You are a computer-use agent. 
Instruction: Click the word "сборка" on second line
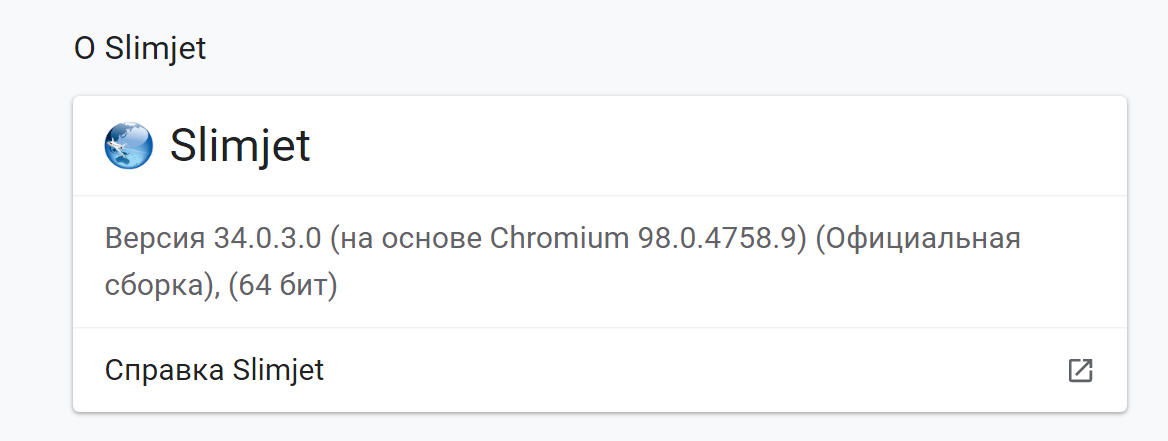pyautogui.click(x=154, y=286)
